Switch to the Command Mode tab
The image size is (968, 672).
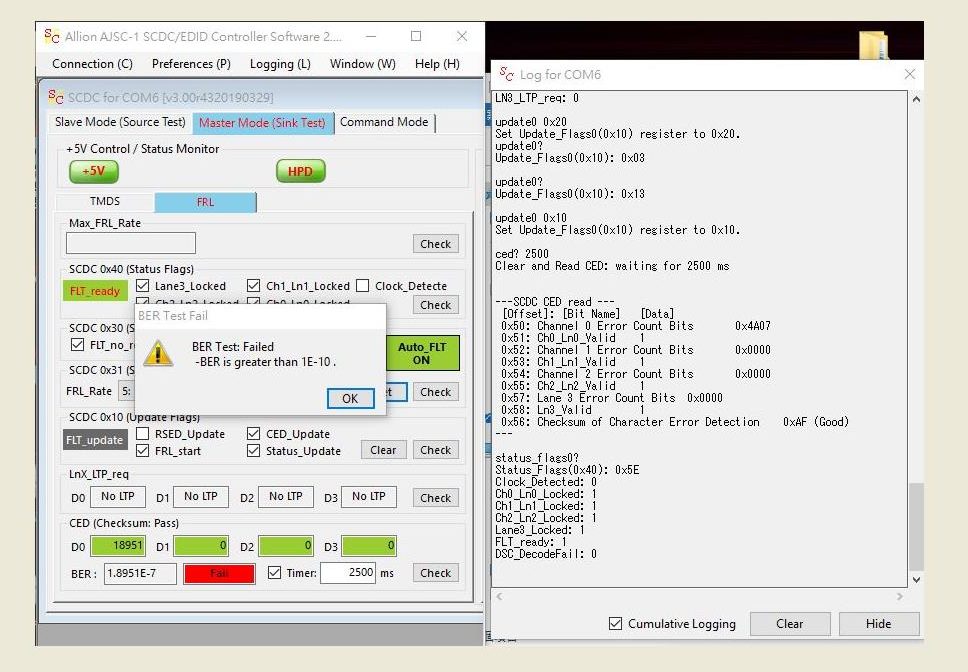tap(385, 122)
